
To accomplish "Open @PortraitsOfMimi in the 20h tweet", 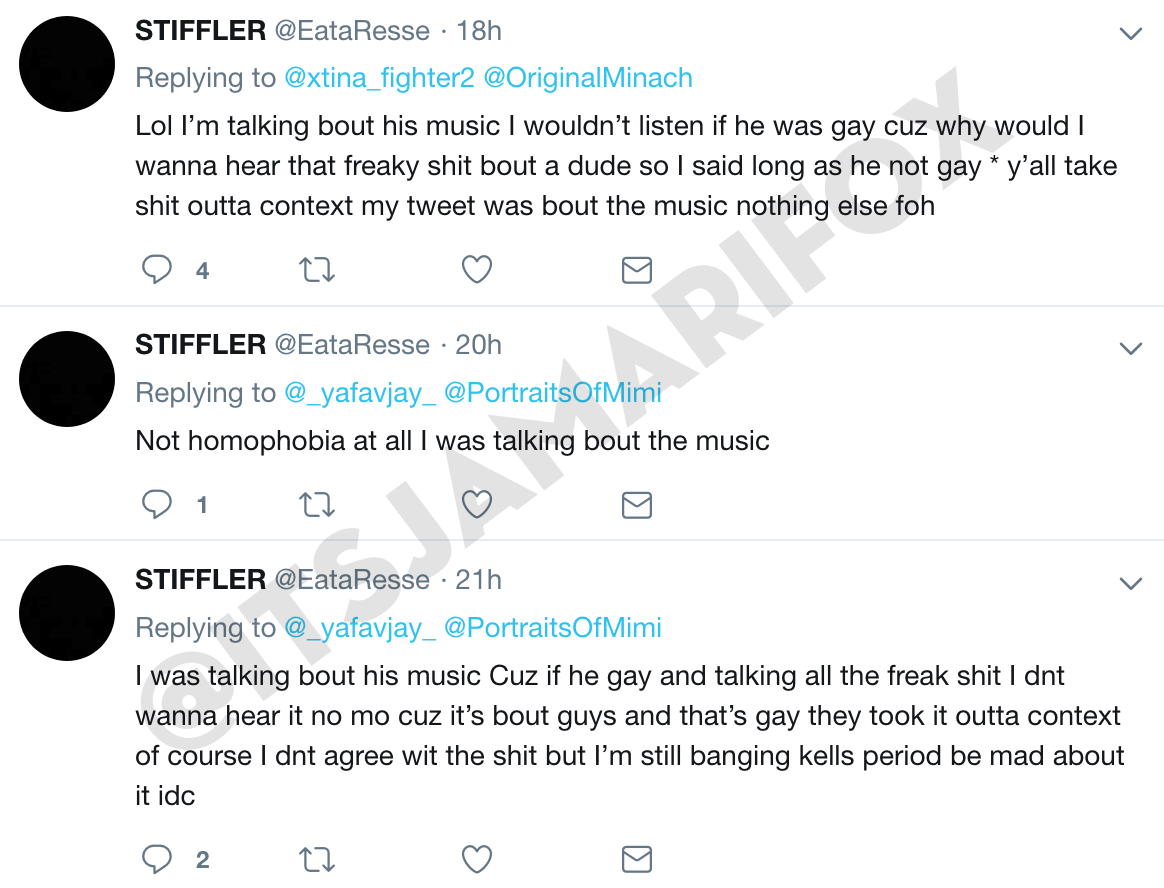I will 552,393.
